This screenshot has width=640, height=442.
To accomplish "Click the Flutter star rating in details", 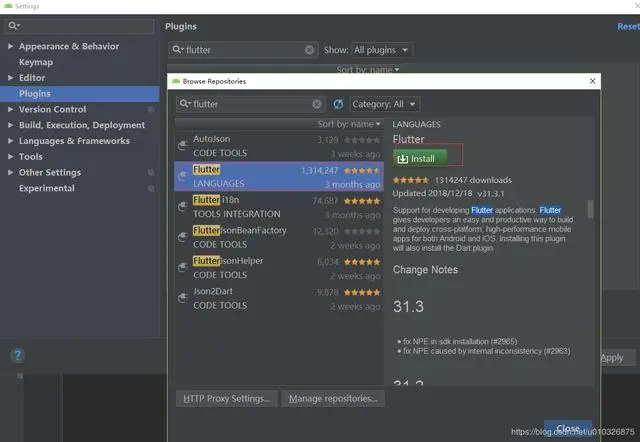I will tap(411, 180).
